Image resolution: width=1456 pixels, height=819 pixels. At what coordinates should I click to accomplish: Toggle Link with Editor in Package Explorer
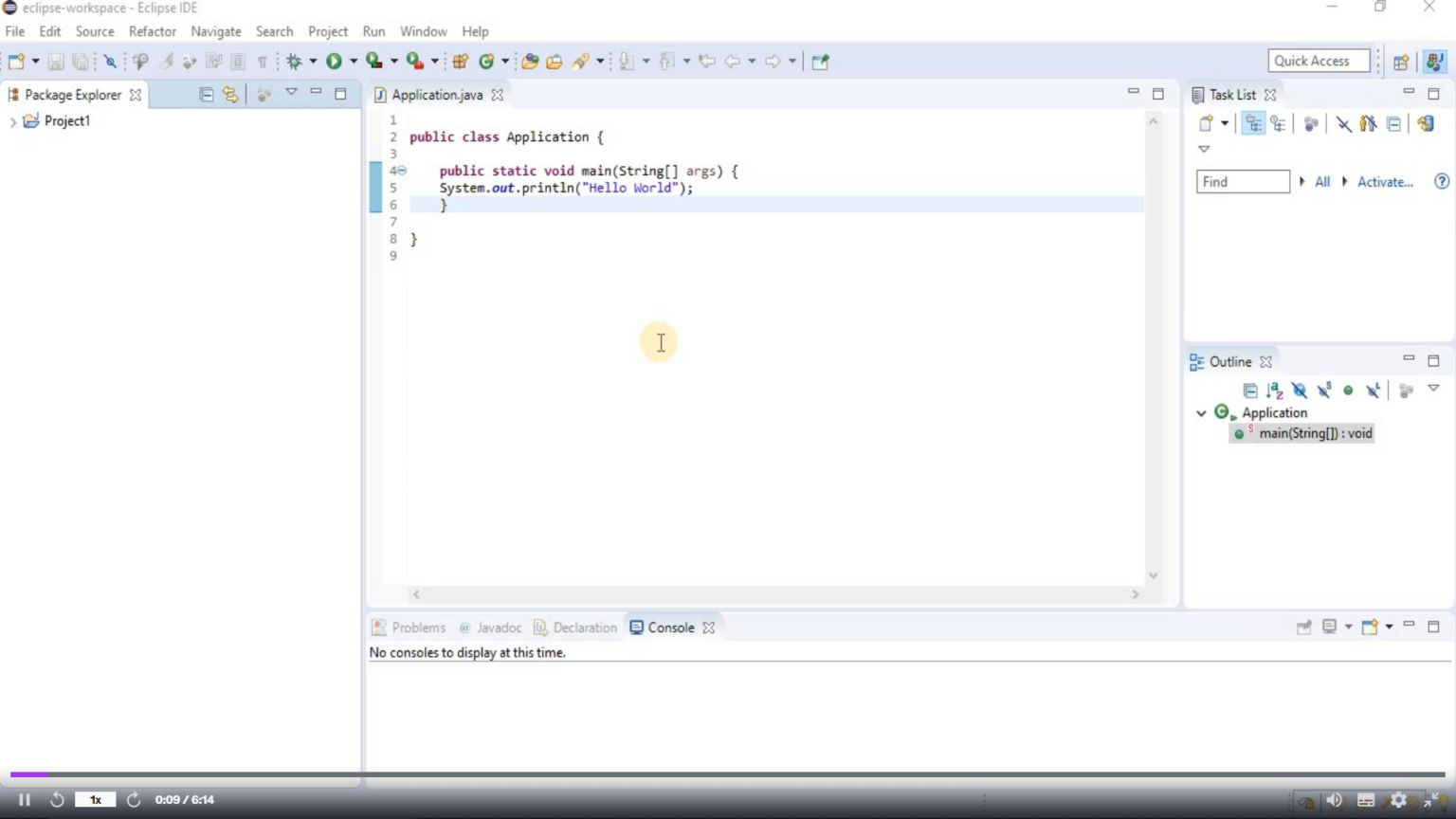tap(230, 95)
